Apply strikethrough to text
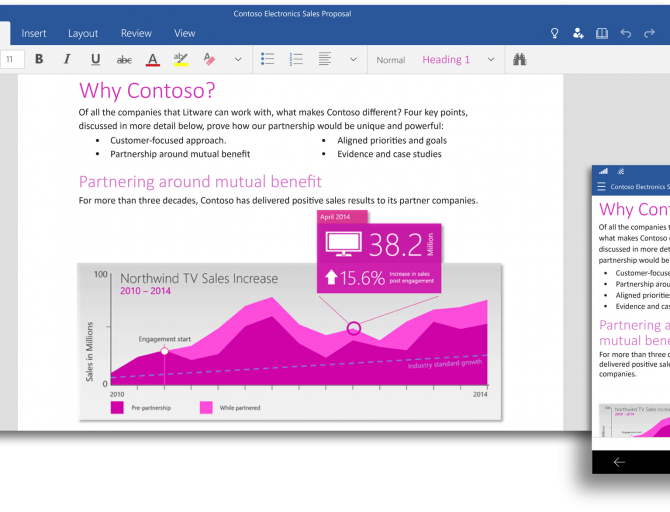 124,60
